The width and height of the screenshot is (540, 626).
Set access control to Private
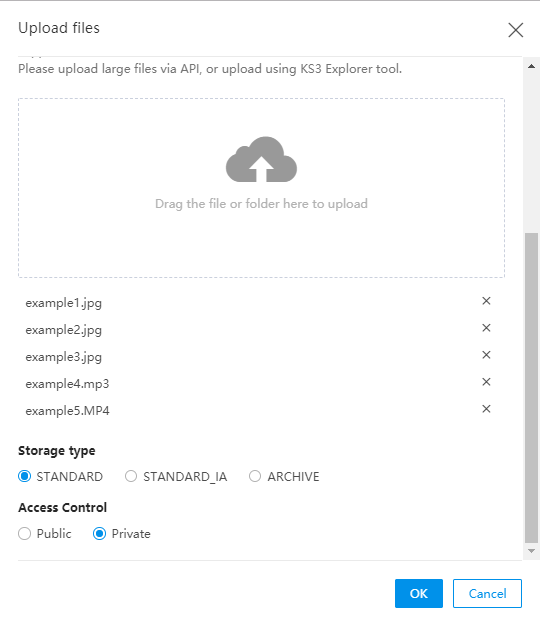pyautogui.click(x=99, y=534)
